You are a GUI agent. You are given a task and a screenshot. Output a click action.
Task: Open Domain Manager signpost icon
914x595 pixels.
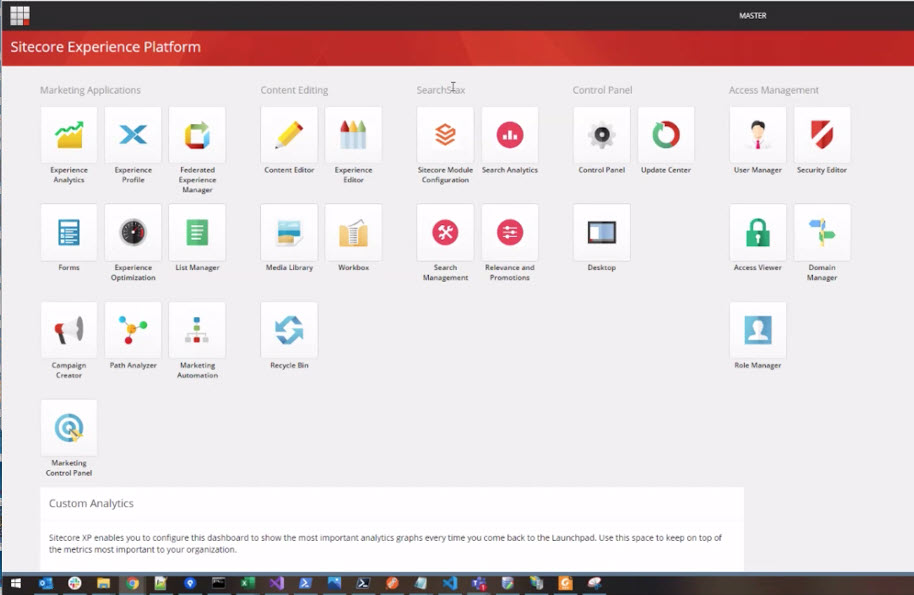(x=822, y=233)
